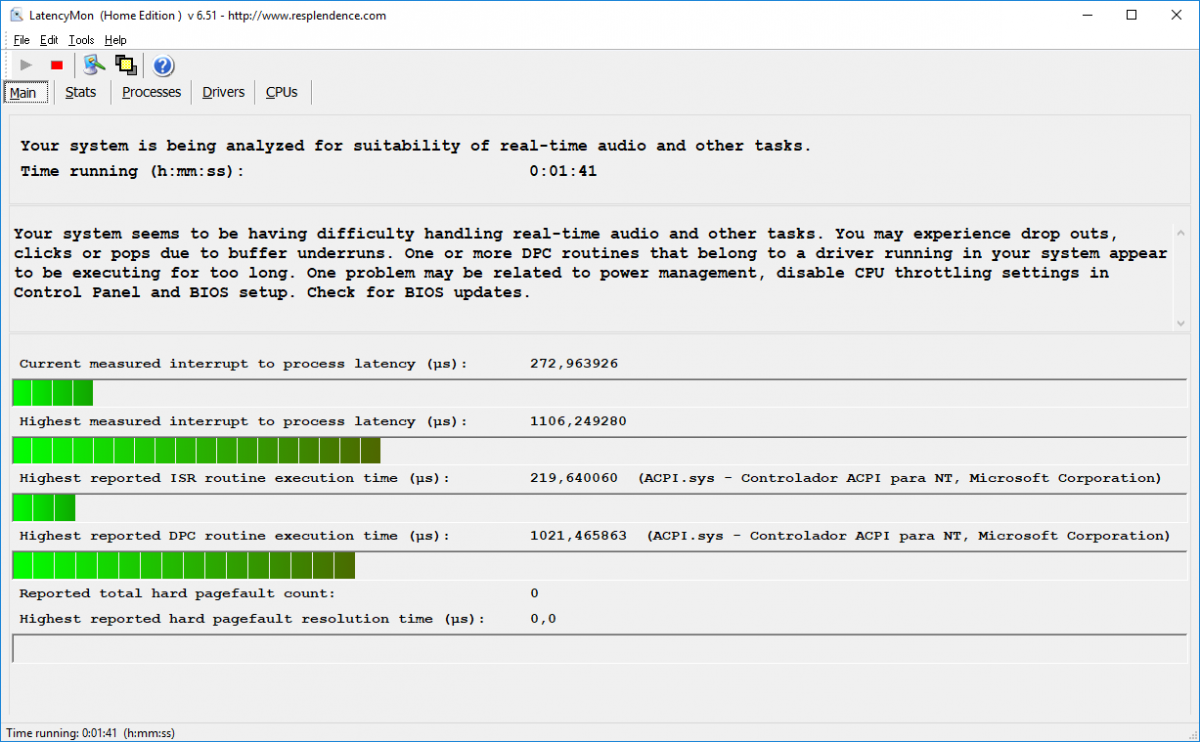Click the DPC time value 1021,465863
Viewport: 1200px width, 742px height.
pos(578,536)
